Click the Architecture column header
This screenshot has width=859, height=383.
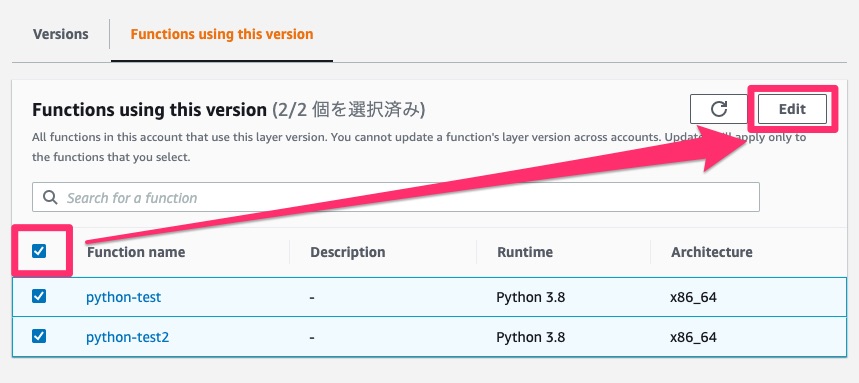tap(712, 252)
